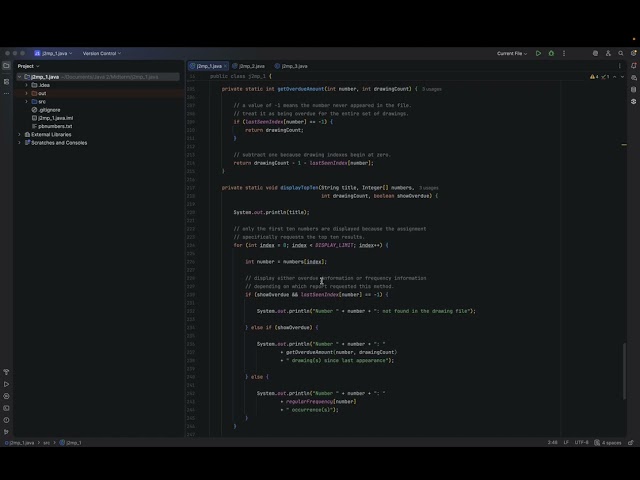Open the Run tool window in left sidebar

coord(6,384)
